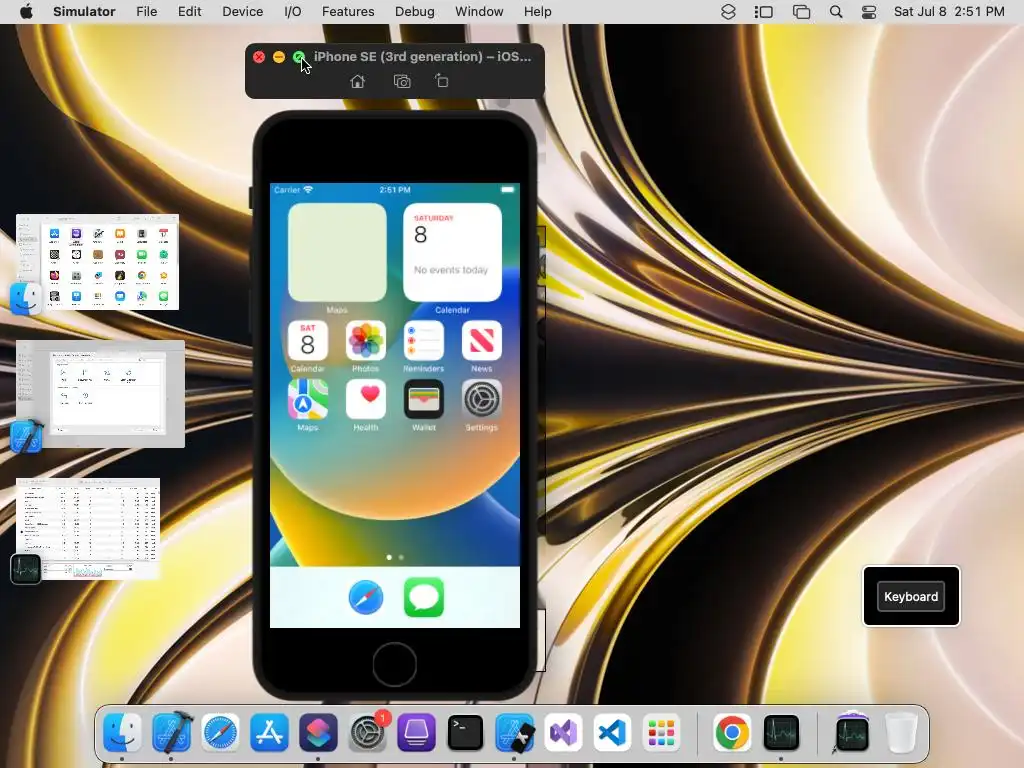Open the Apple menu
Screen dimensions: 1024x768
click(26, 12)
